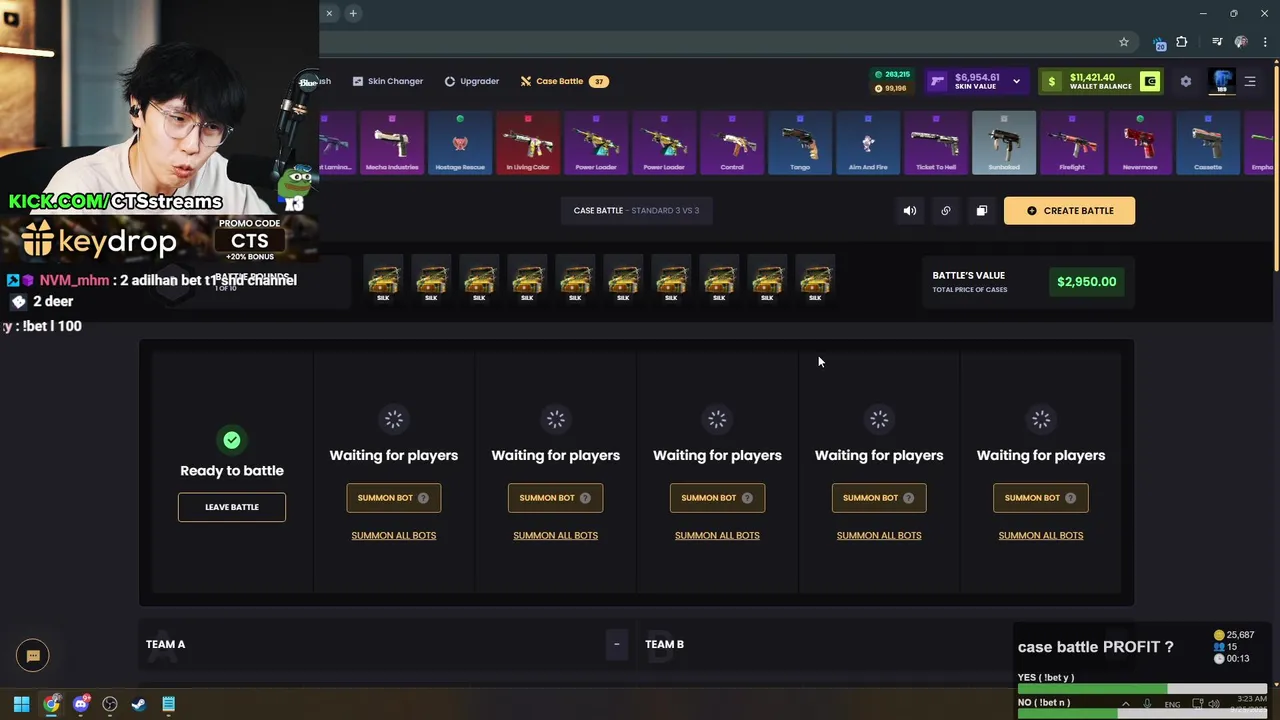Screen dimensions: 1280x720
Task: Select the Firefight drop thumbnail
Action: point(1072,143)
